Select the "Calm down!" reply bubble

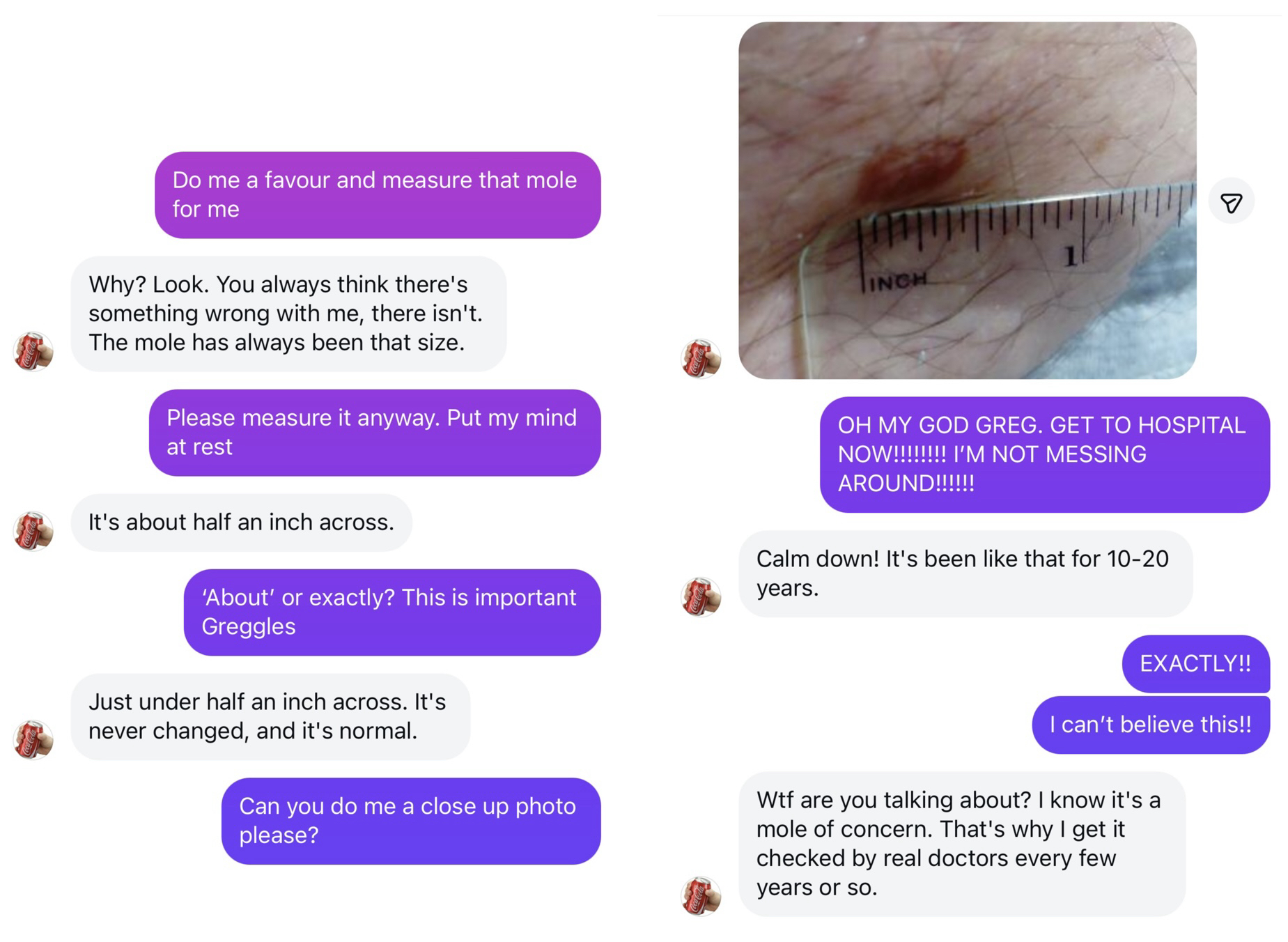click(965, 573)
